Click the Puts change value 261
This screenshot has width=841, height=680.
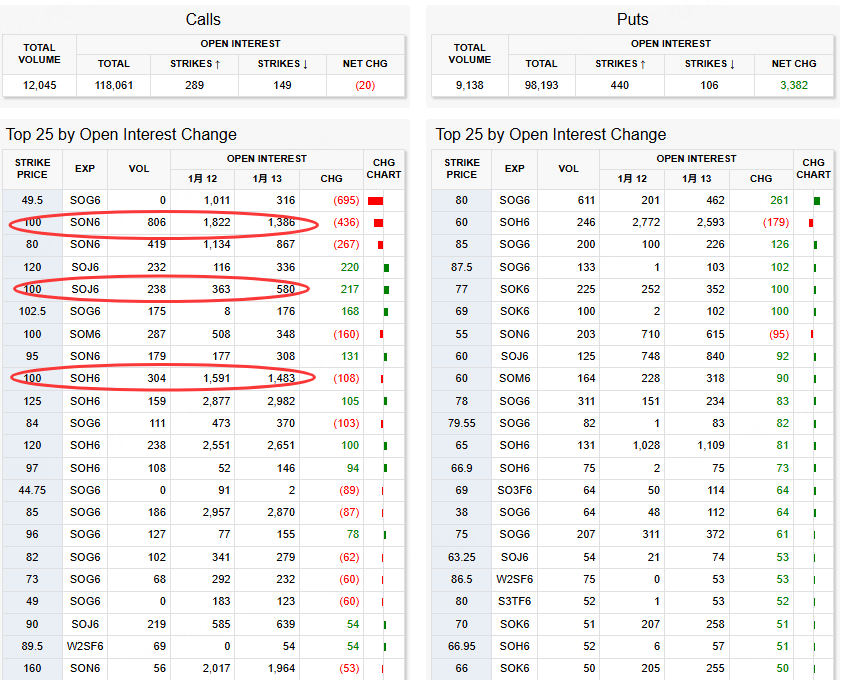tap(779, 201)
